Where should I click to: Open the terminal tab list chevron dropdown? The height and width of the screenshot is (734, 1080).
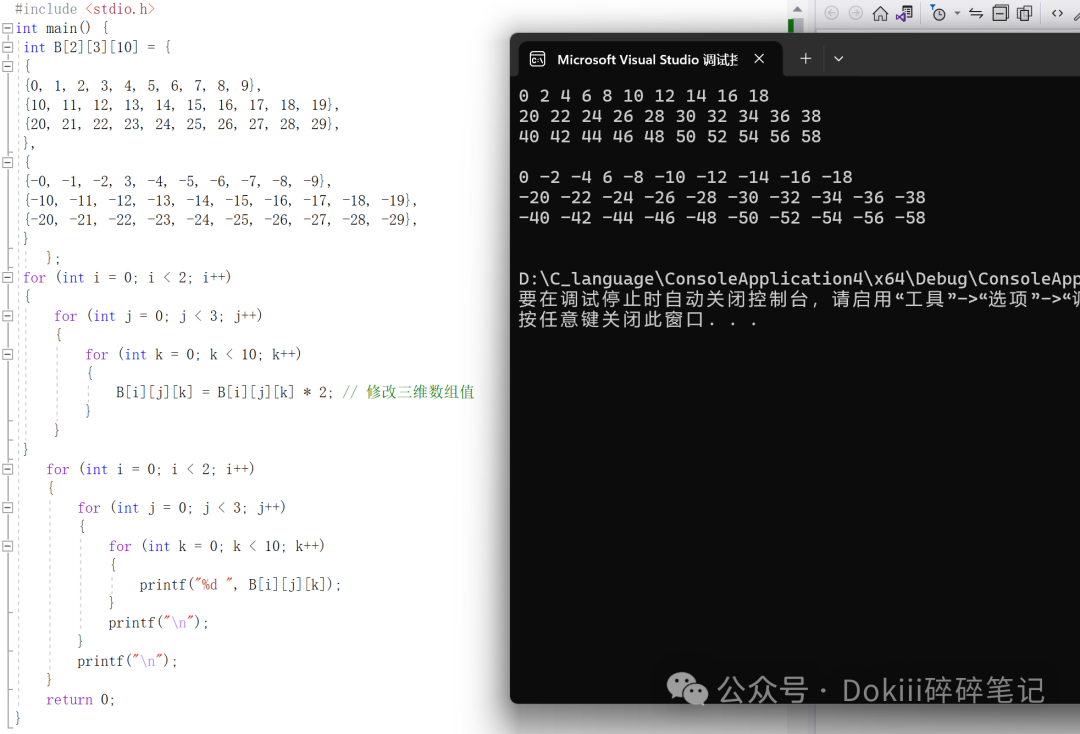click(838, 59)
